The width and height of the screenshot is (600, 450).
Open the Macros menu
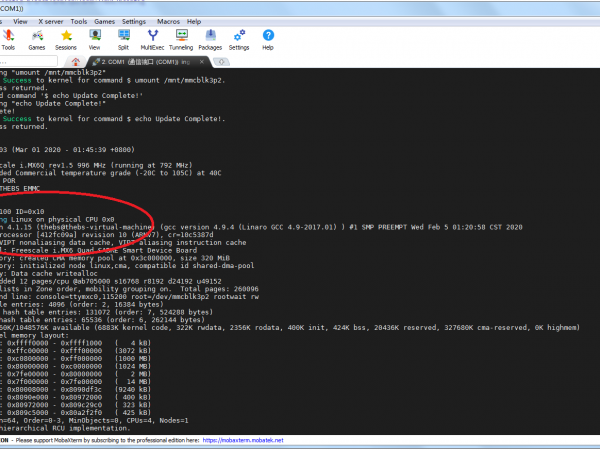point(166,20)
